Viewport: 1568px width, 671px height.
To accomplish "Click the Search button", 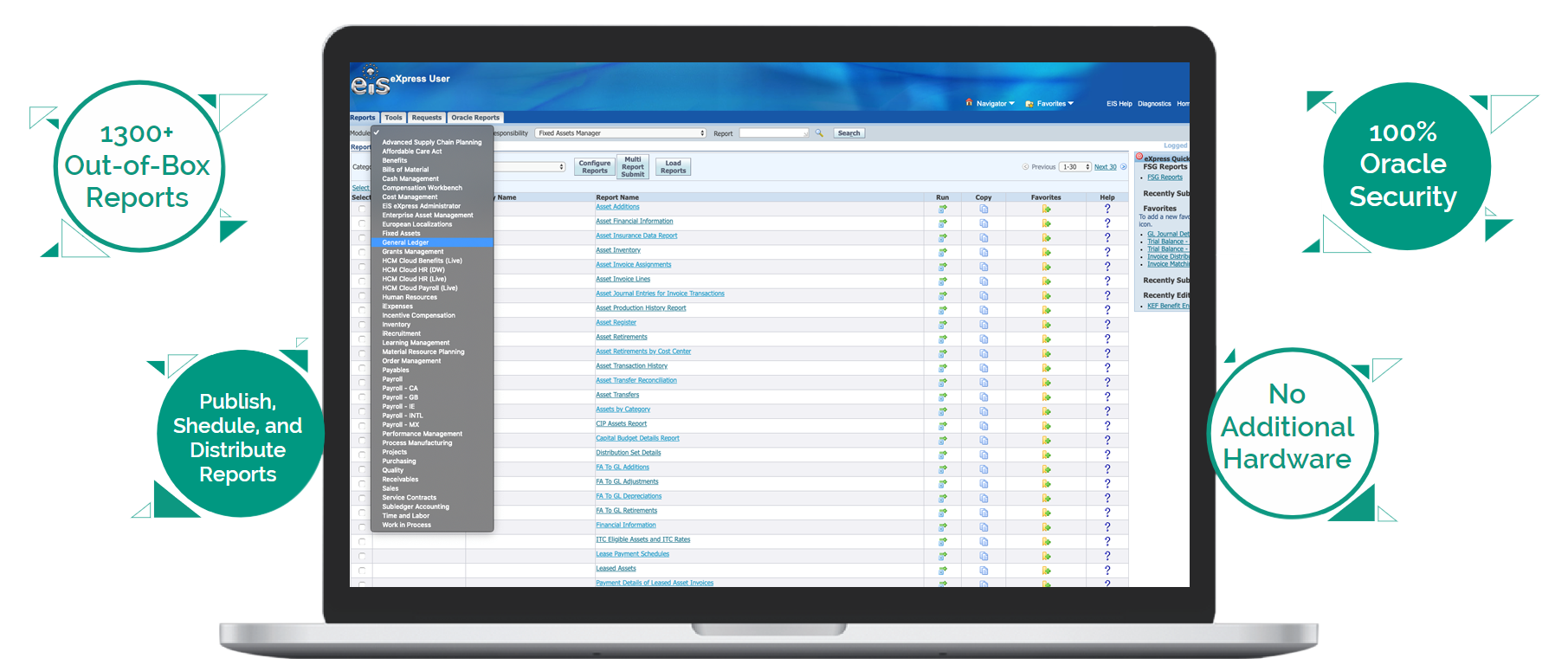I will (849, 133).
